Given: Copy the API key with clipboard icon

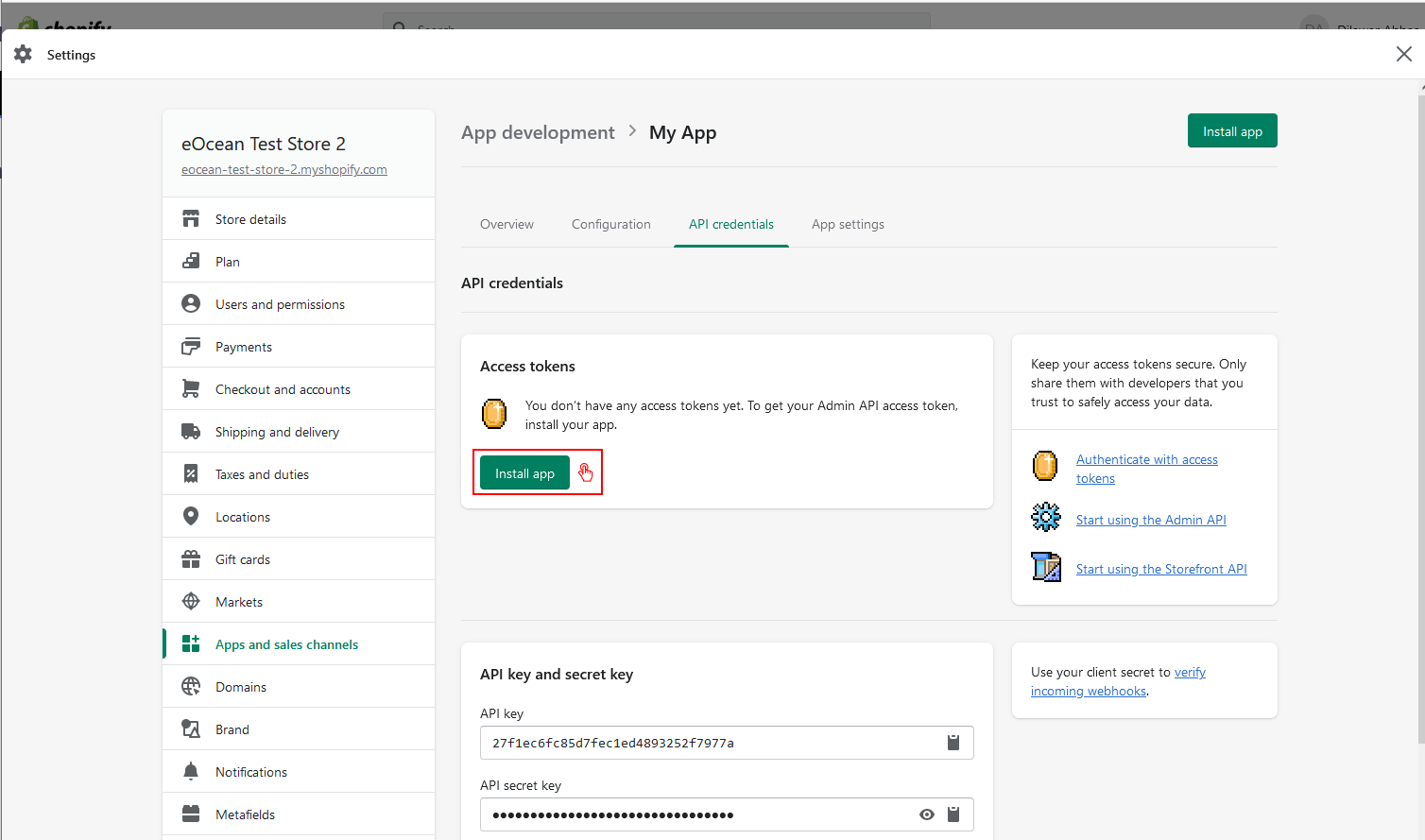Looking at the screenshot, I should [953, 743].
